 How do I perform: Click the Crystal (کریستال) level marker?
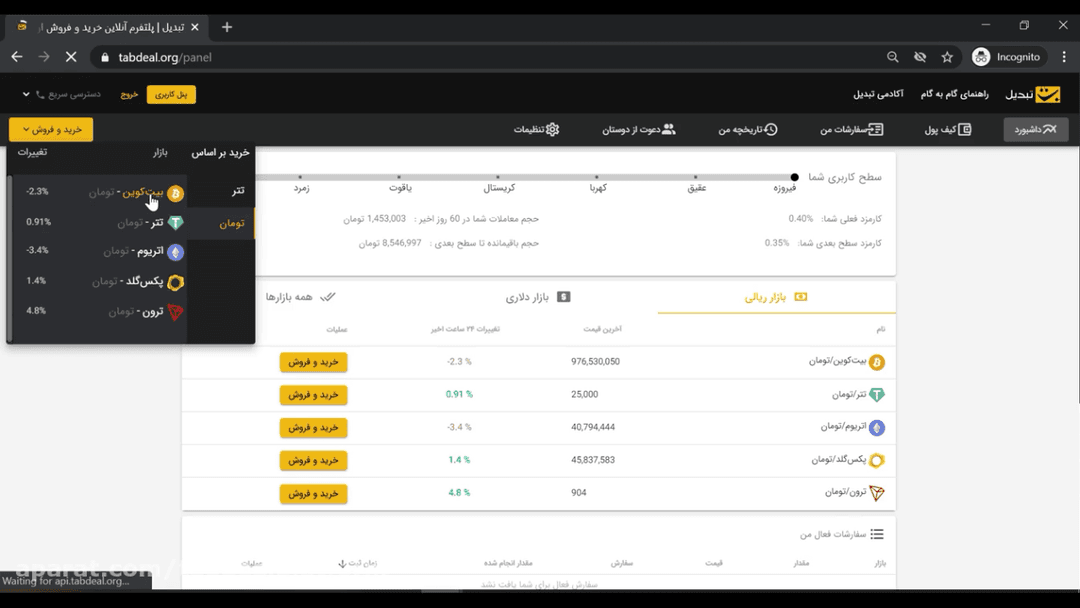[498, 177]
